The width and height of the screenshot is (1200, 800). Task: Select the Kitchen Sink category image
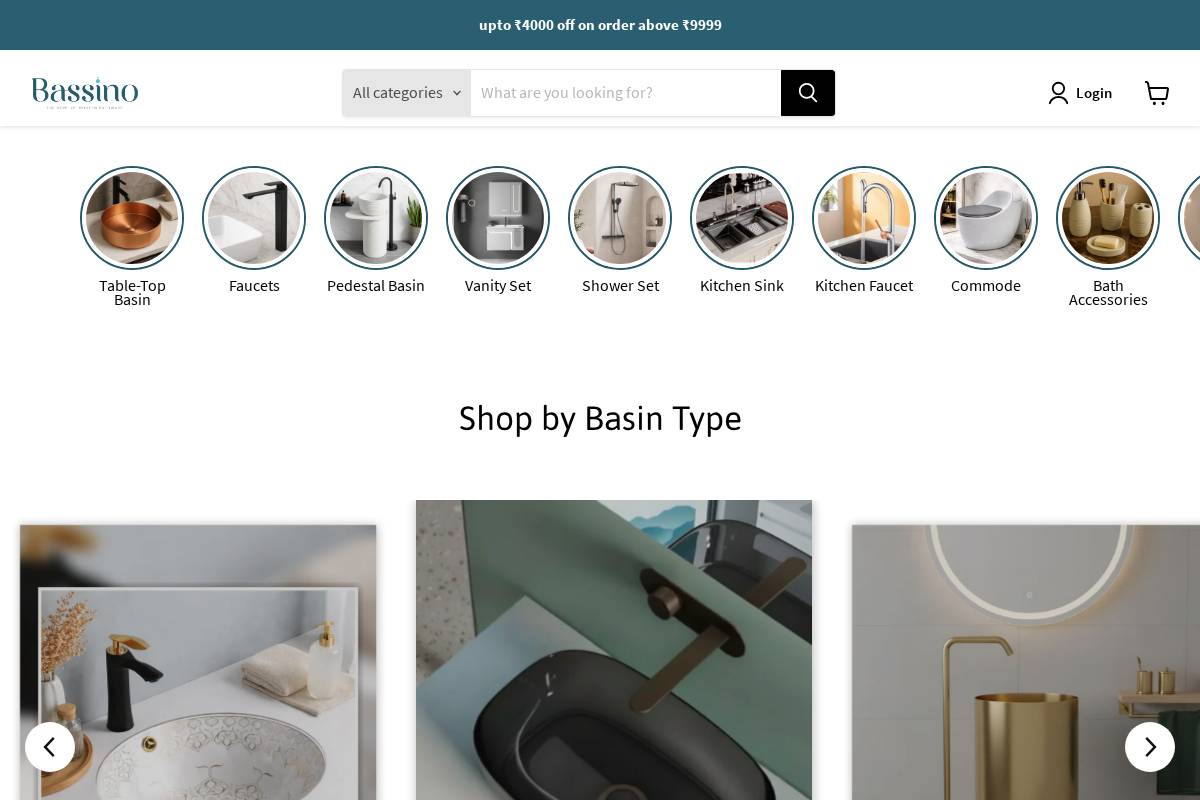742,218
